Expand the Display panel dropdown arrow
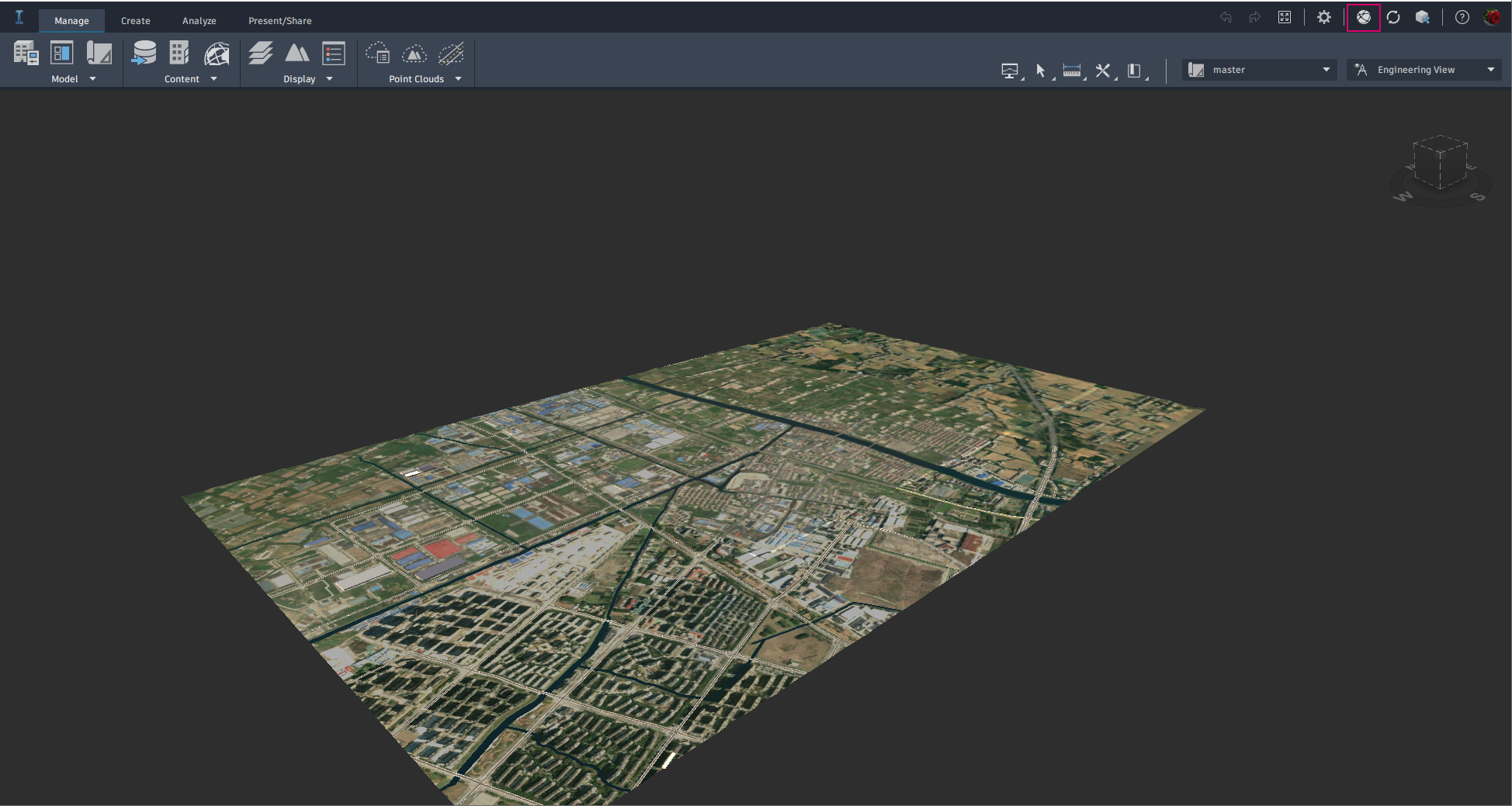Viewport: 1512px width, 806px height. (330, 78)
